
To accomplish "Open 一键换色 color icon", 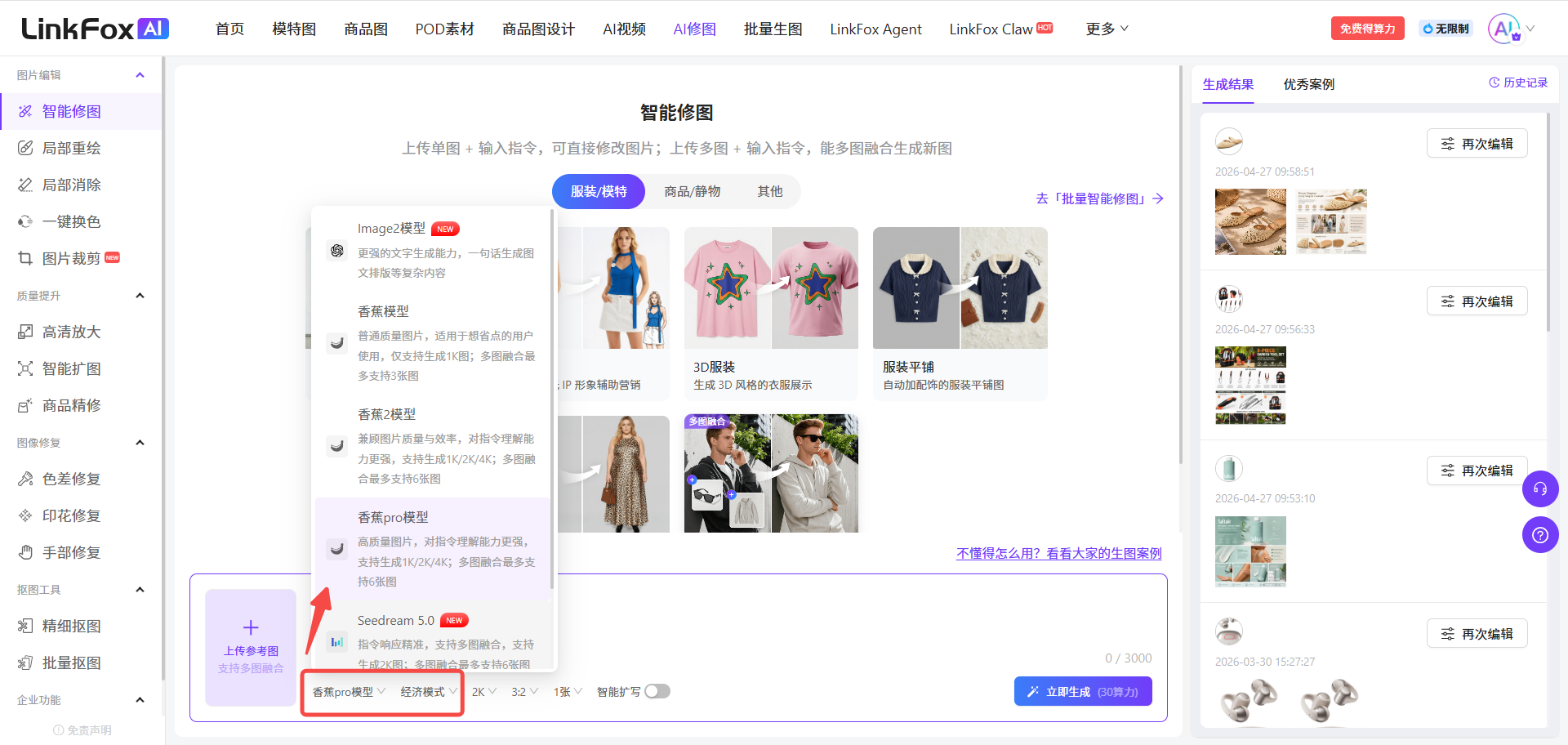I will [x=25, y=221].
